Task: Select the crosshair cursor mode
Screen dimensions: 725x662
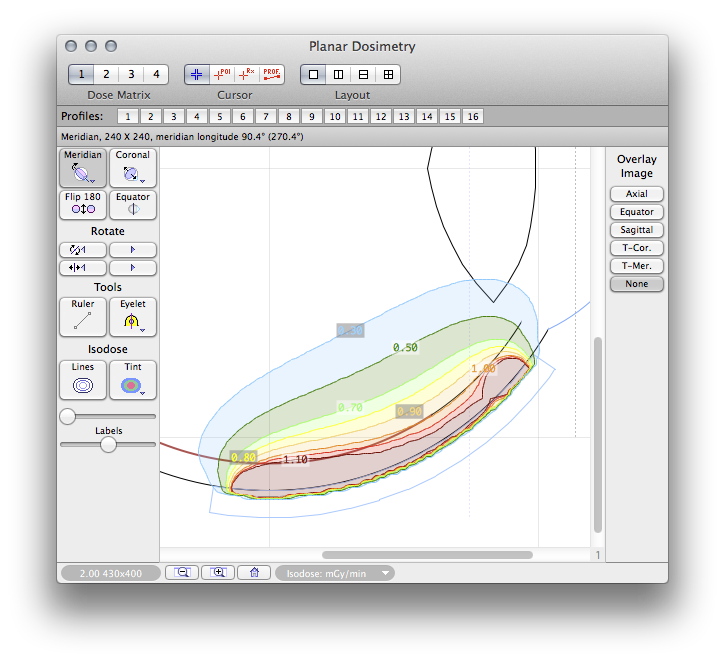Action: 196,74
